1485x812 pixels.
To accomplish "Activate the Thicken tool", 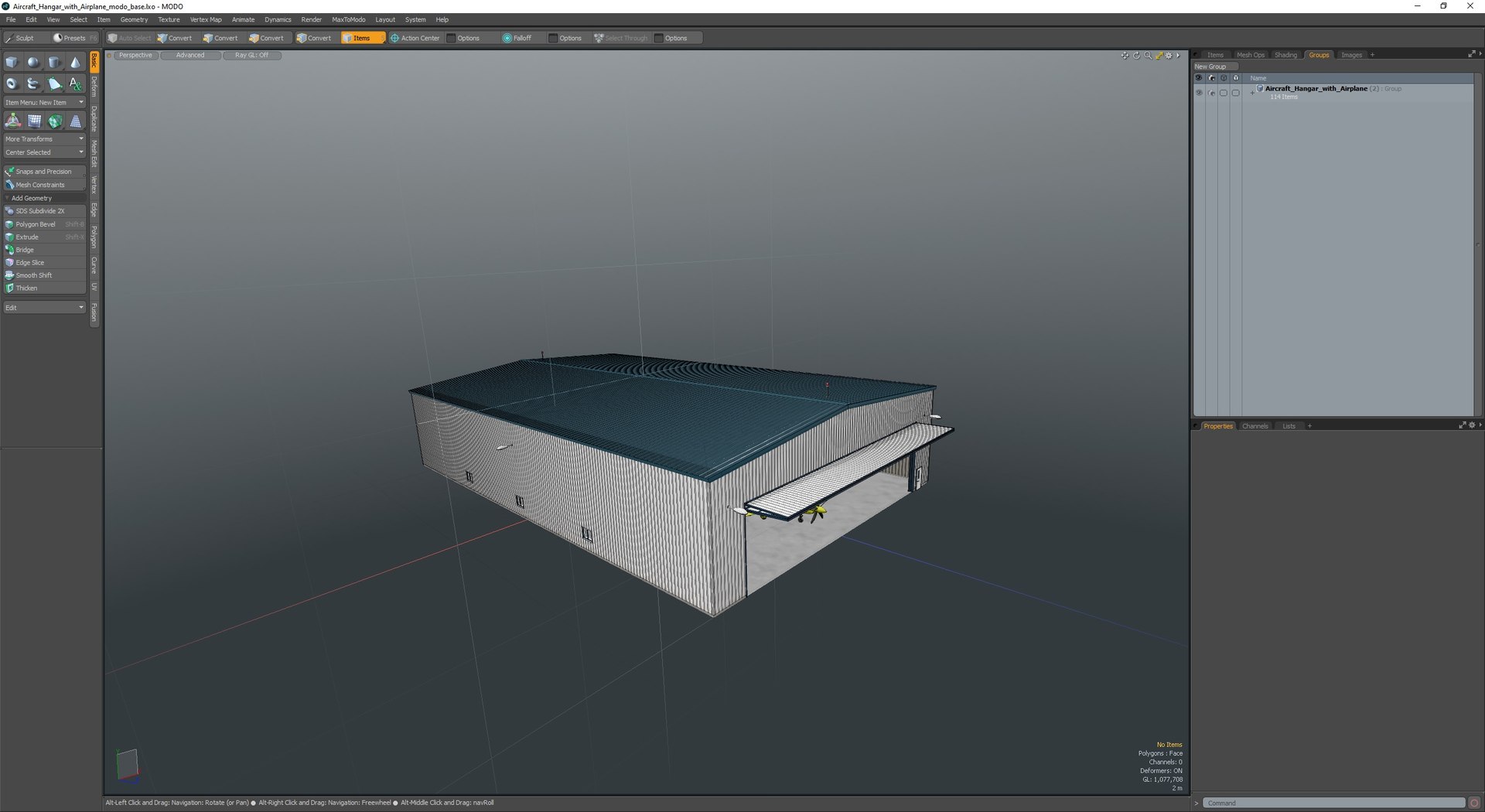I will pyautogui.click(x=44, y=288).
